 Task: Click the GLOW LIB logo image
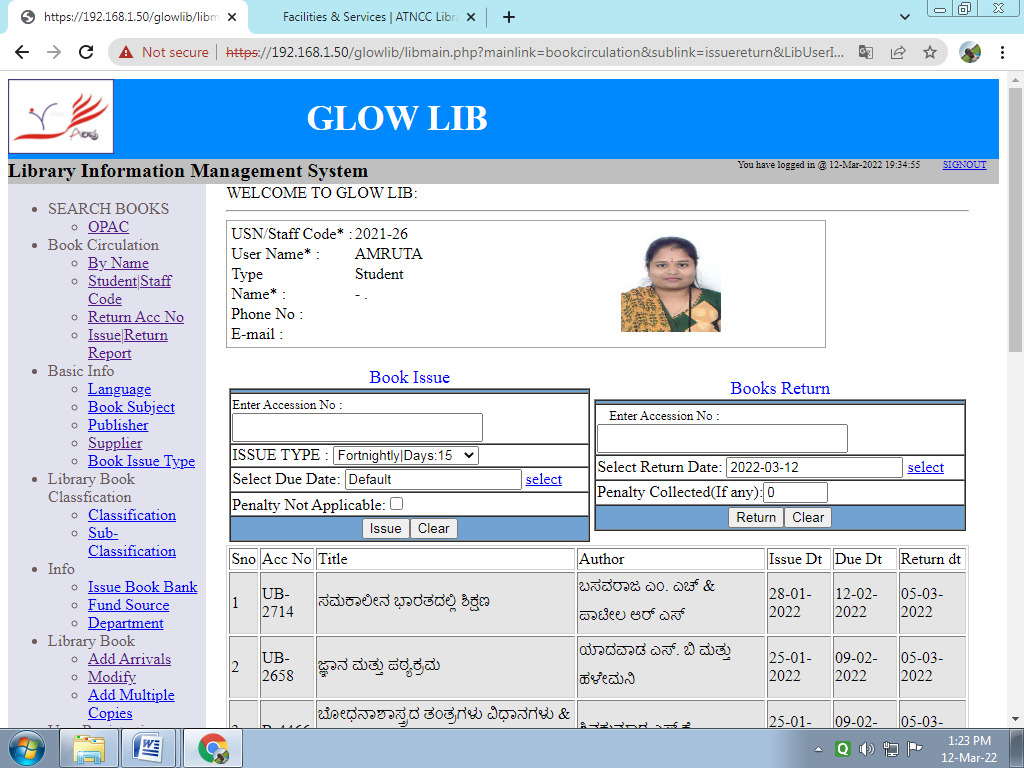pos(61,117)
